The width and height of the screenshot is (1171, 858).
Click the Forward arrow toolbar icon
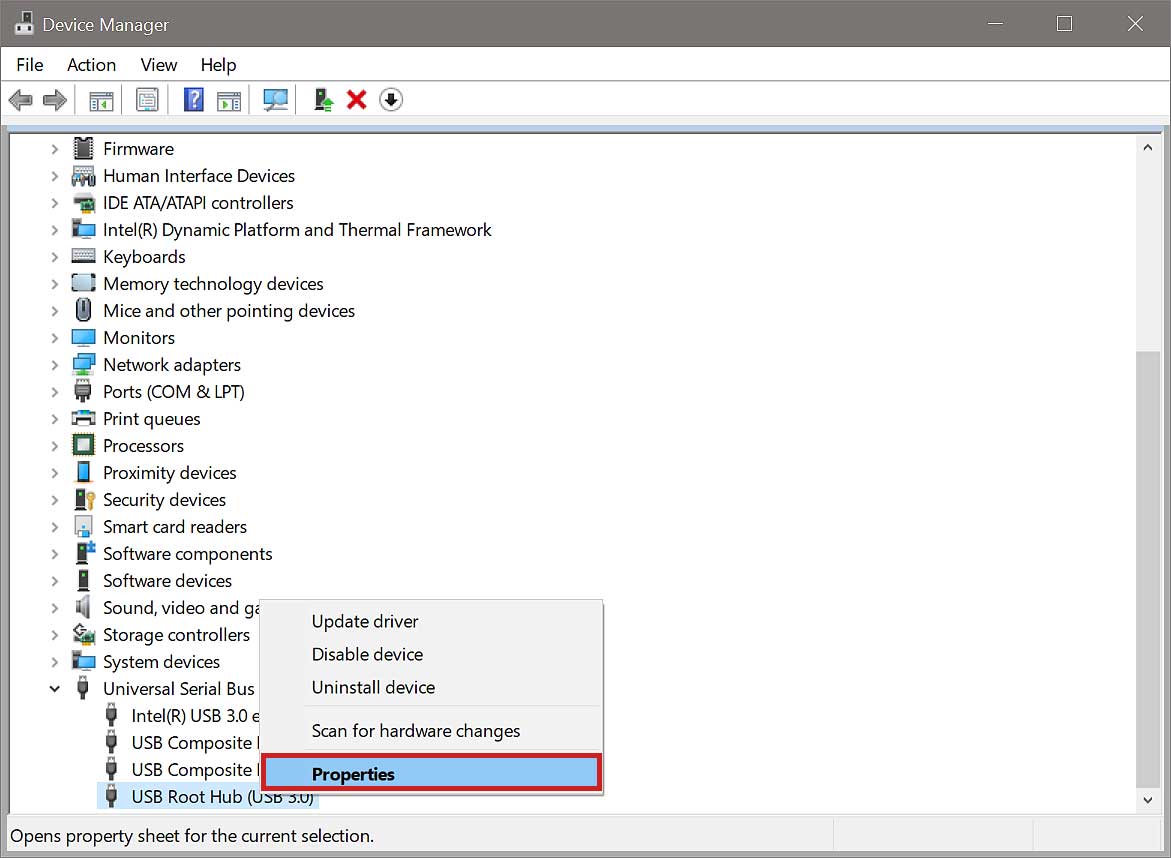55,99
